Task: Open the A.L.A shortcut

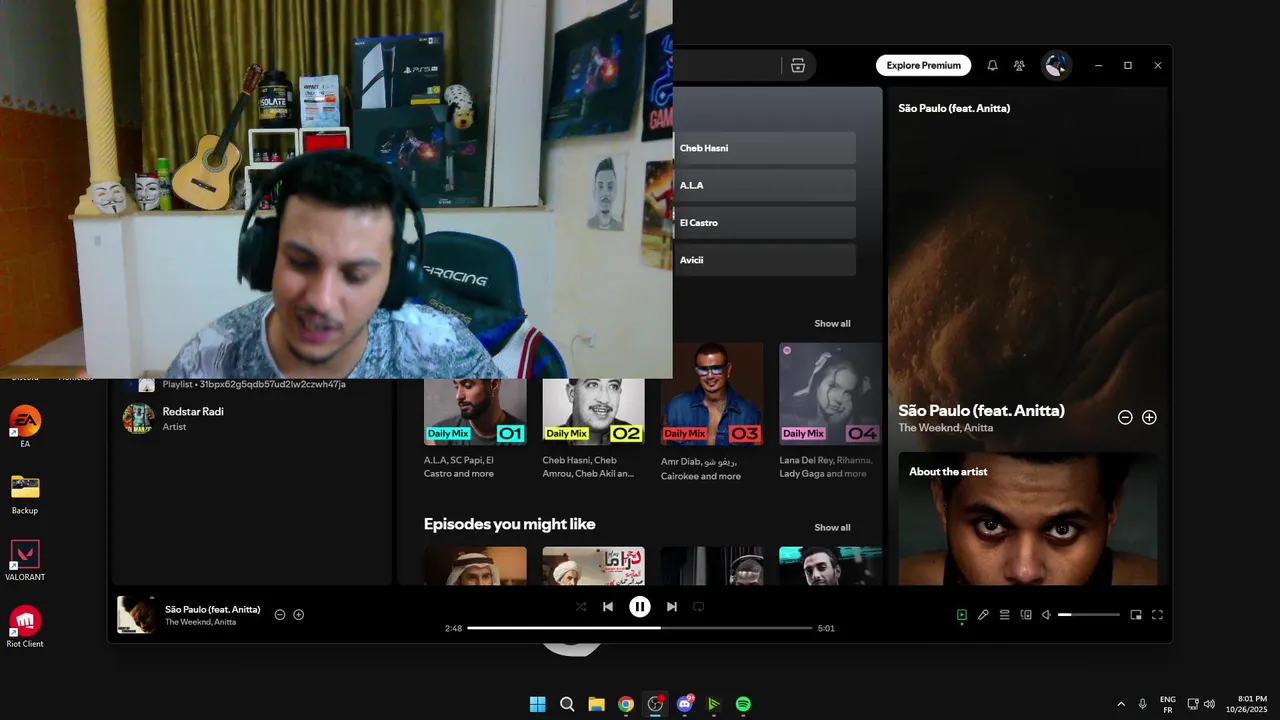Action: click(x=765, y=185)
